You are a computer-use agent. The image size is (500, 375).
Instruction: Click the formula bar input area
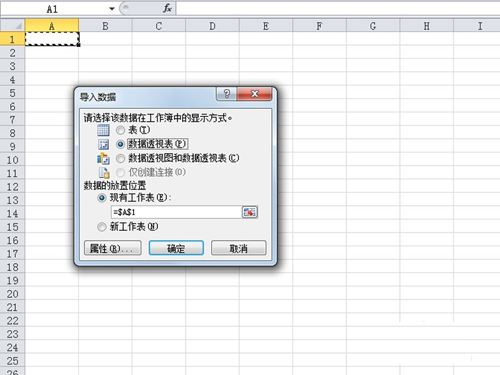point(338,9)
